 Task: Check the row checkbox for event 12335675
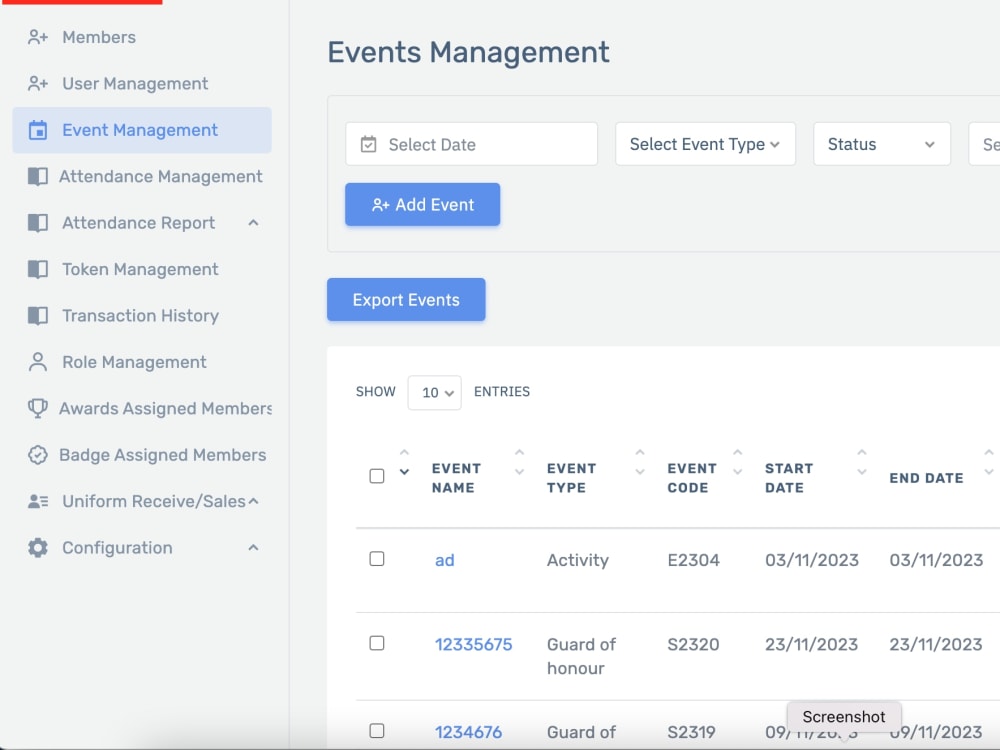377,643
